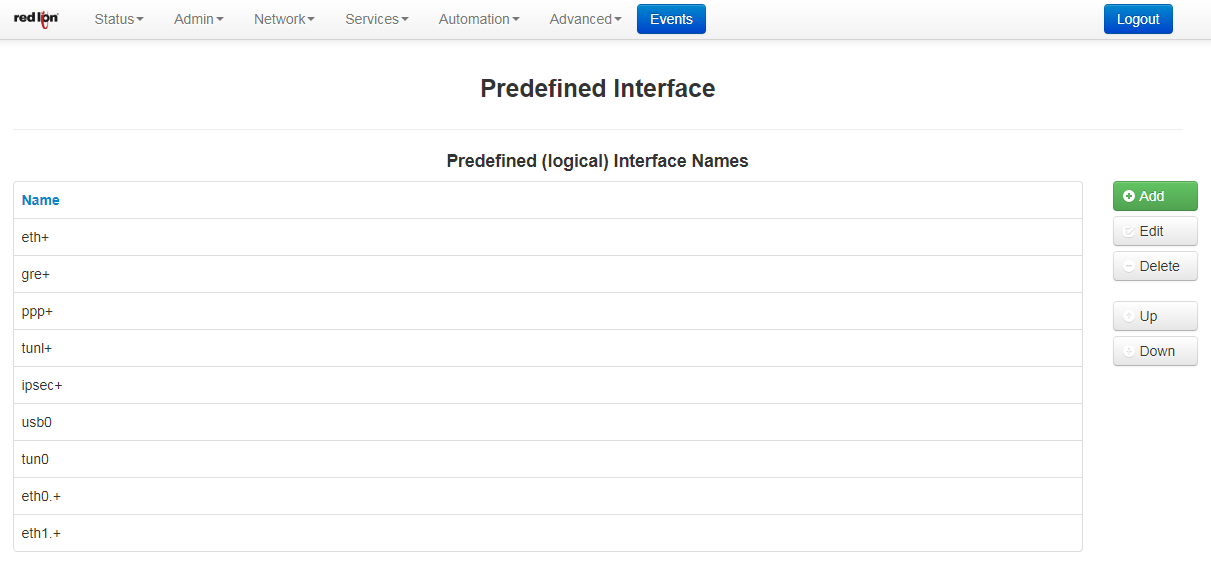The height and width of the screenshot is (578, 1211).
Task: Click the arrow icon on Up button
Action: coord(1129,316)
